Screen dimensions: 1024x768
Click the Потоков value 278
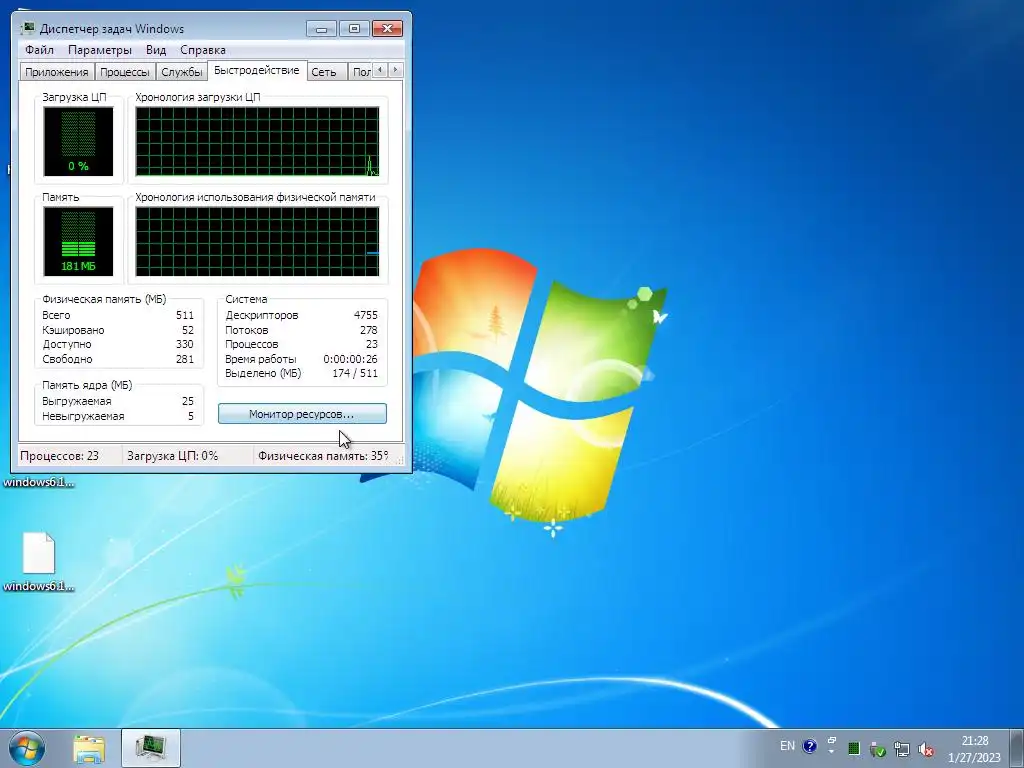tap(369, 330)
